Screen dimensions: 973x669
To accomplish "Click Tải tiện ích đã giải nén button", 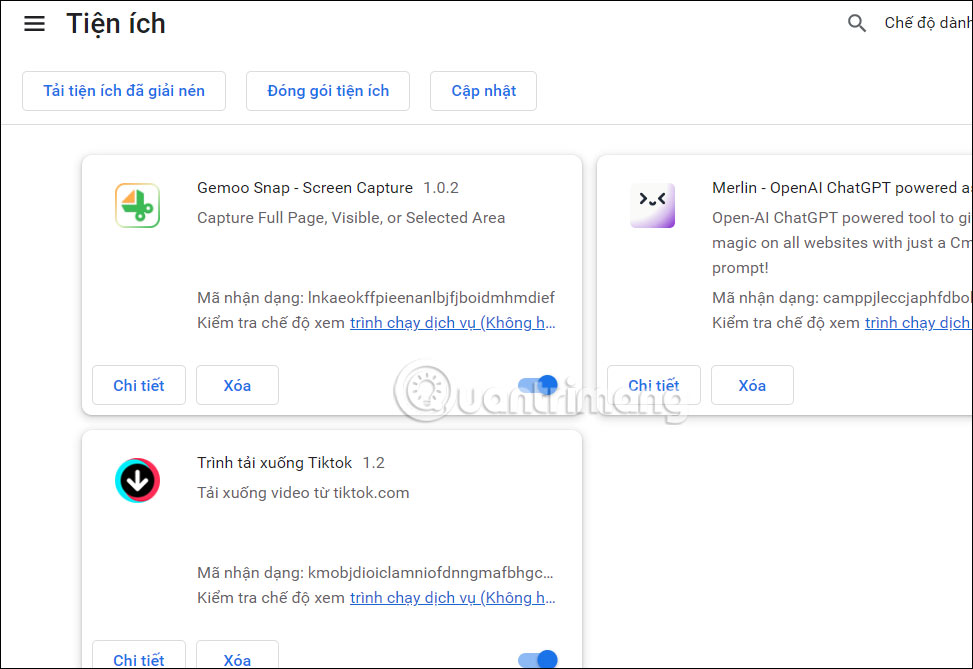I will [x=124, y=91].
